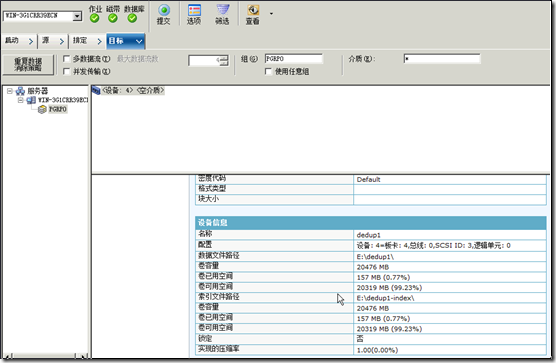Click the E:\dedup1\ data file path value
Screen dimensions: 556x363
point(375,256)
